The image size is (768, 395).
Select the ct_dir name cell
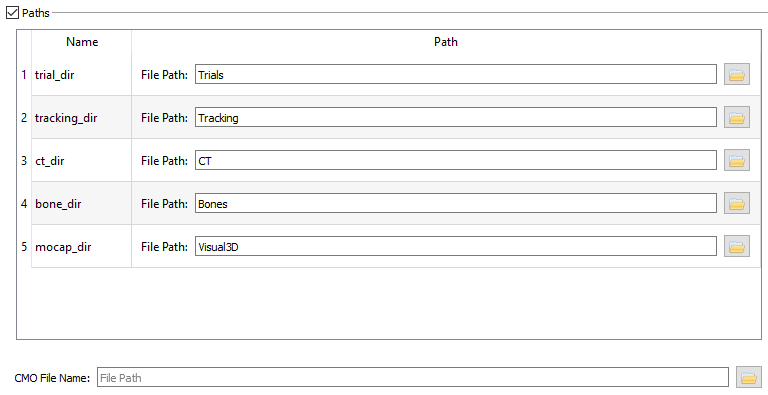point(81,160)
